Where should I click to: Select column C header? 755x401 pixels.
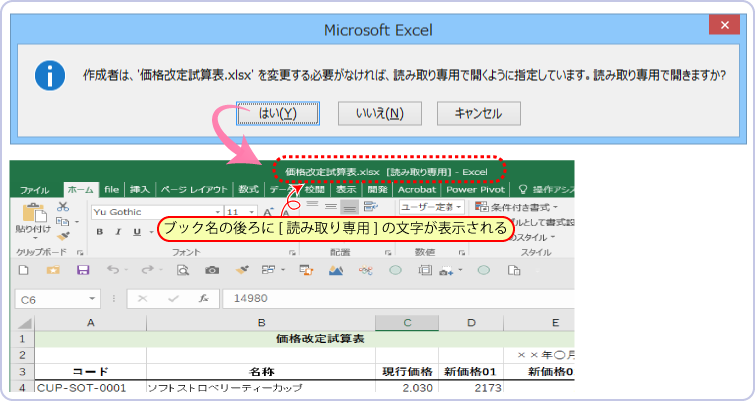(407, 323)
